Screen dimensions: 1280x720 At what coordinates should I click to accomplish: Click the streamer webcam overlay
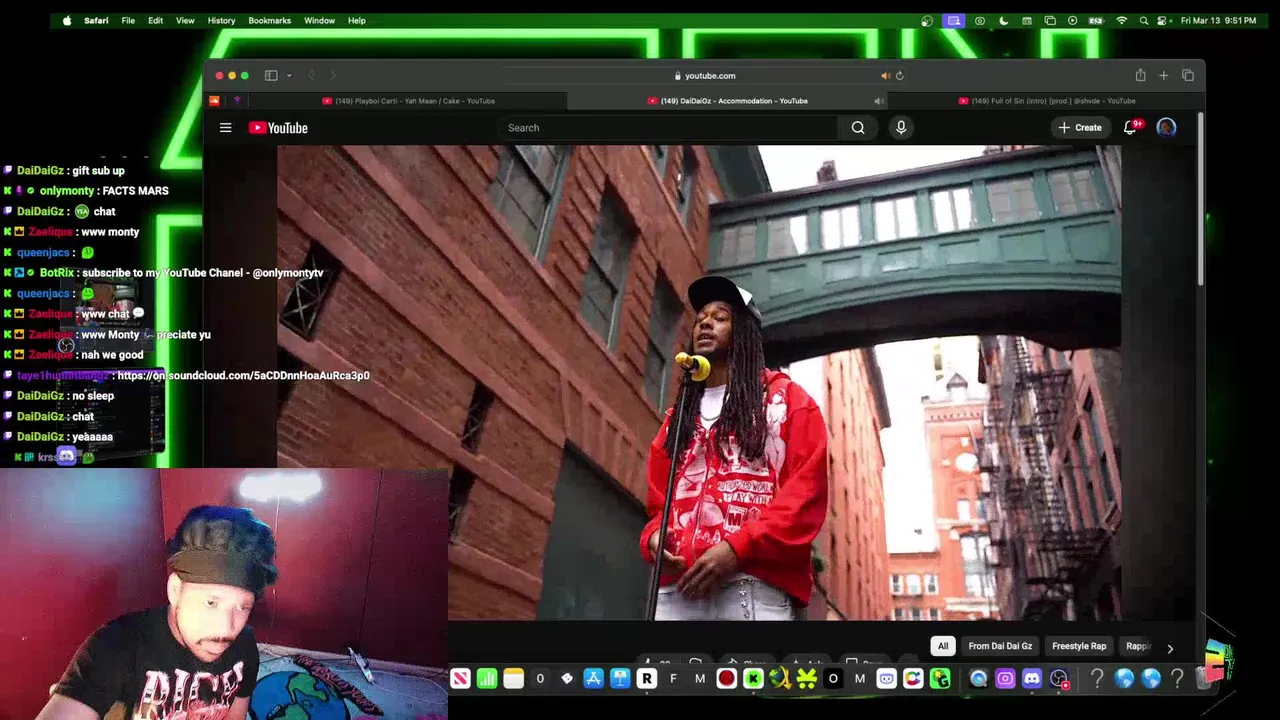tap(224, 594)
